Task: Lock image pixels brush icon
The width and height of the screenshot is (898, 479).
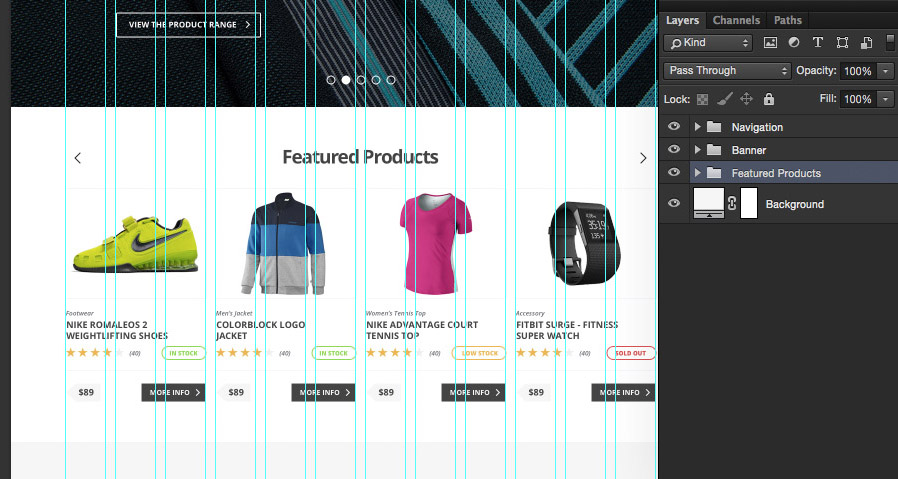Action: [x=724, y=99]
